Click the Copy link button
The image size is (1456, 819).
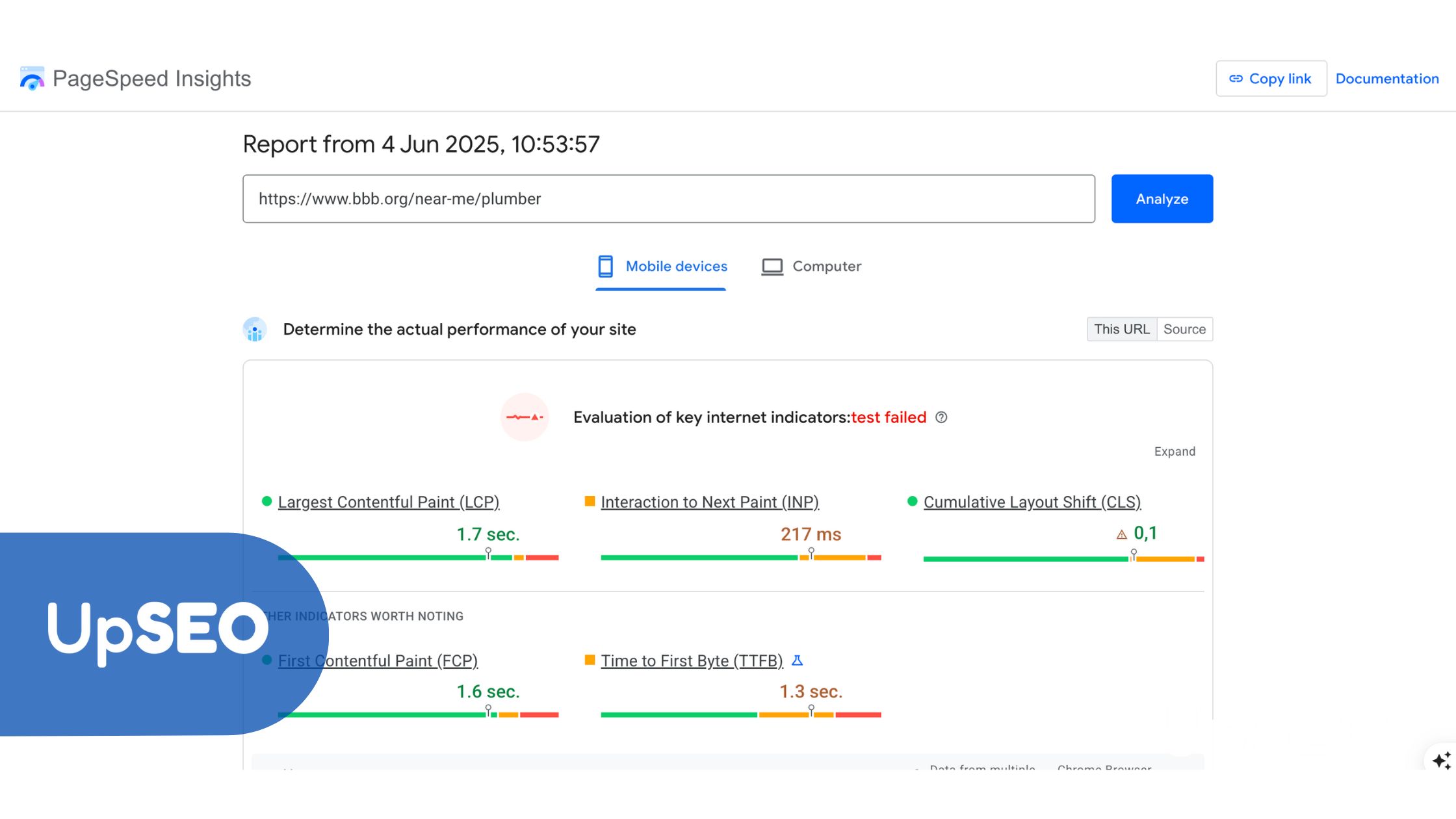pyautogui.click(x=1271, y=79)
